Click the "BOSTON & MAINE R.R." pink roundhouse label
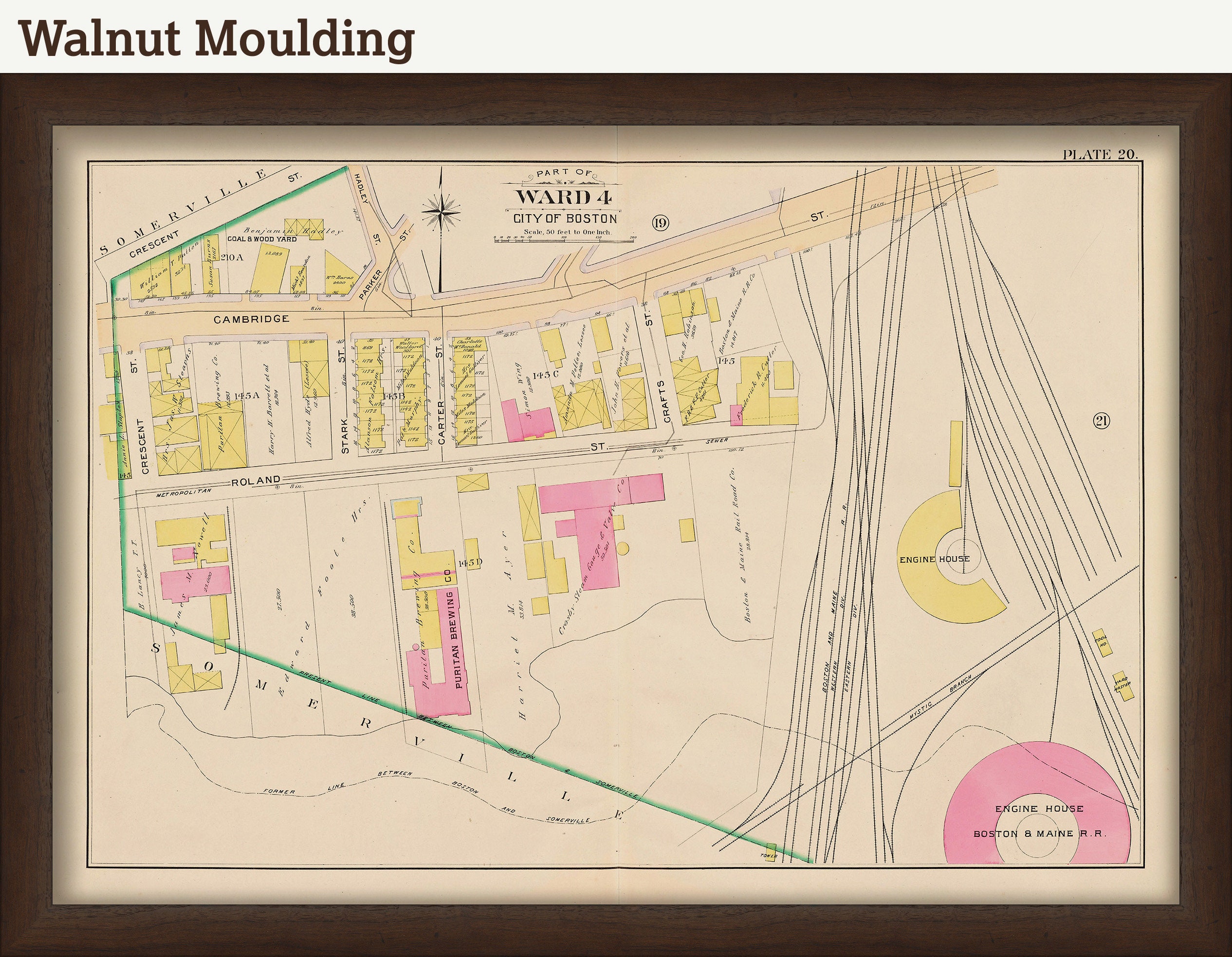 1040,833
